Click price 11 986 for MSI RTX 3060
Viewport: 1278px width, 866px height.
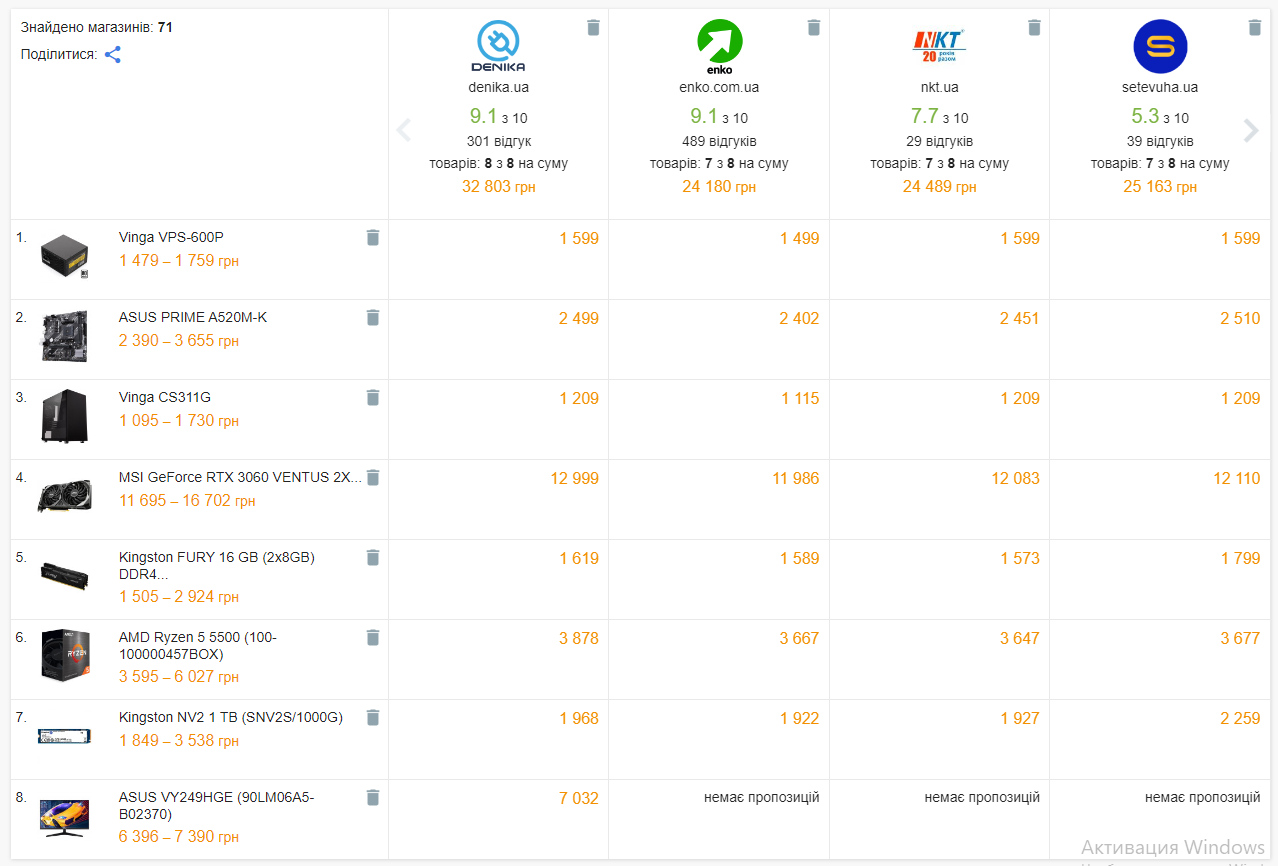click(x=796, y=478)
